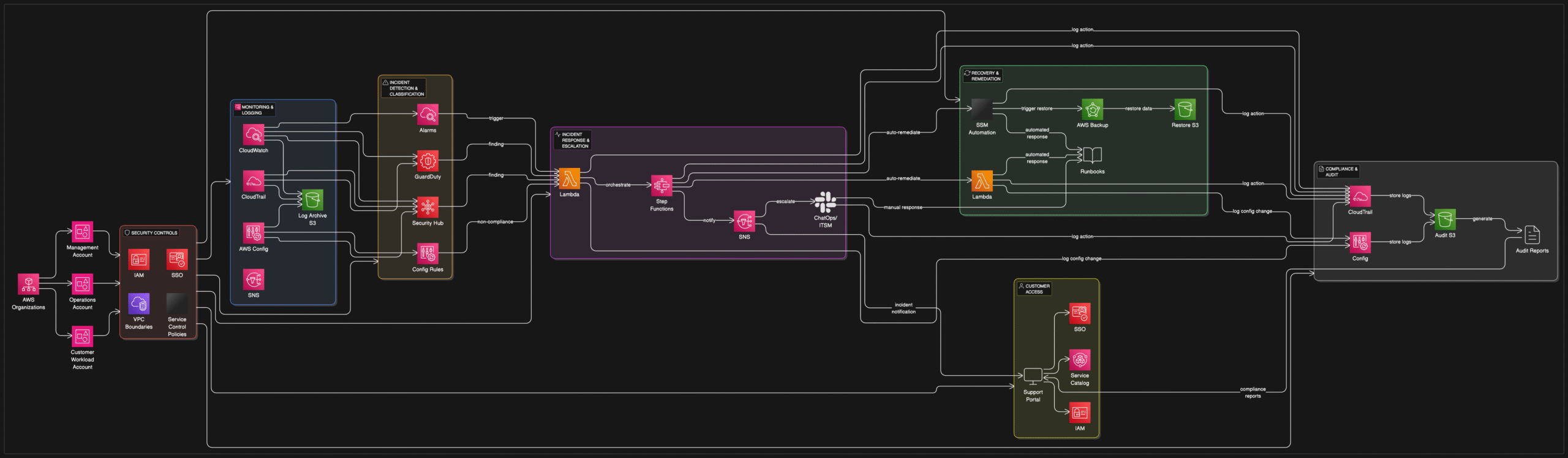Select the Restore S3 bucket icon
1568x458 pixels.
pyautogui.click(x=1185, y=109)
